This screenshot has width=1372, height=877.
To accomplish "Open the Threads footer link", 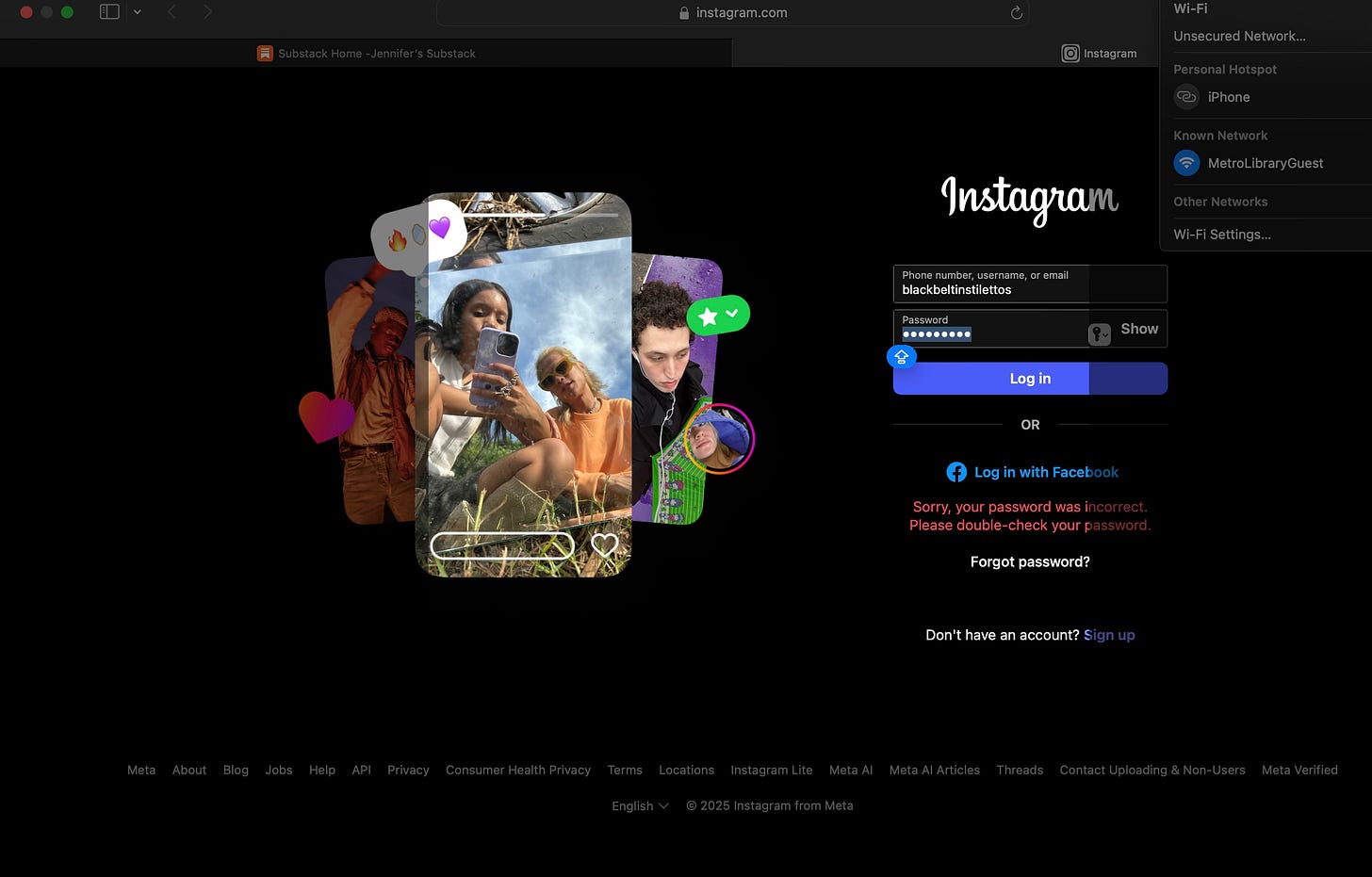I will tap(1020, 770).
